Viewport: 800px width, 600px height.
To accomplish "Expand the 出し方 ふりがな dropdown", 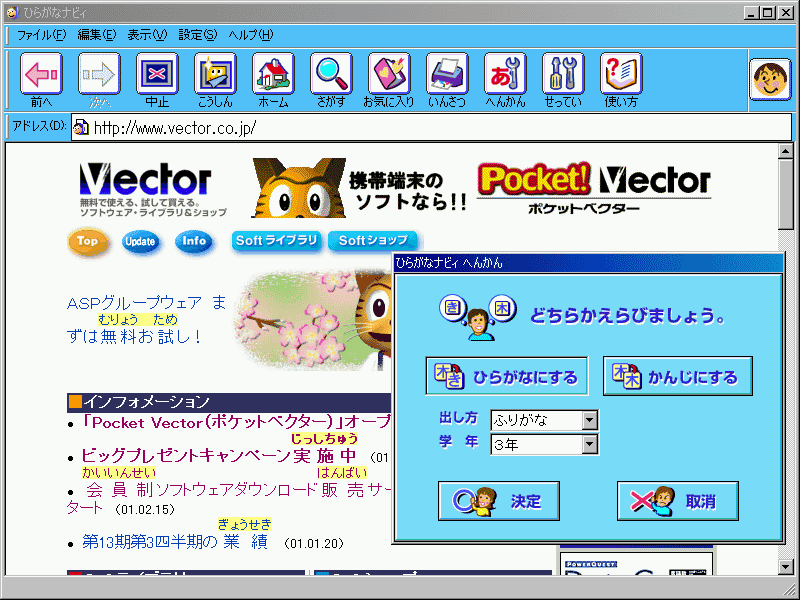I will click(589, 420).
